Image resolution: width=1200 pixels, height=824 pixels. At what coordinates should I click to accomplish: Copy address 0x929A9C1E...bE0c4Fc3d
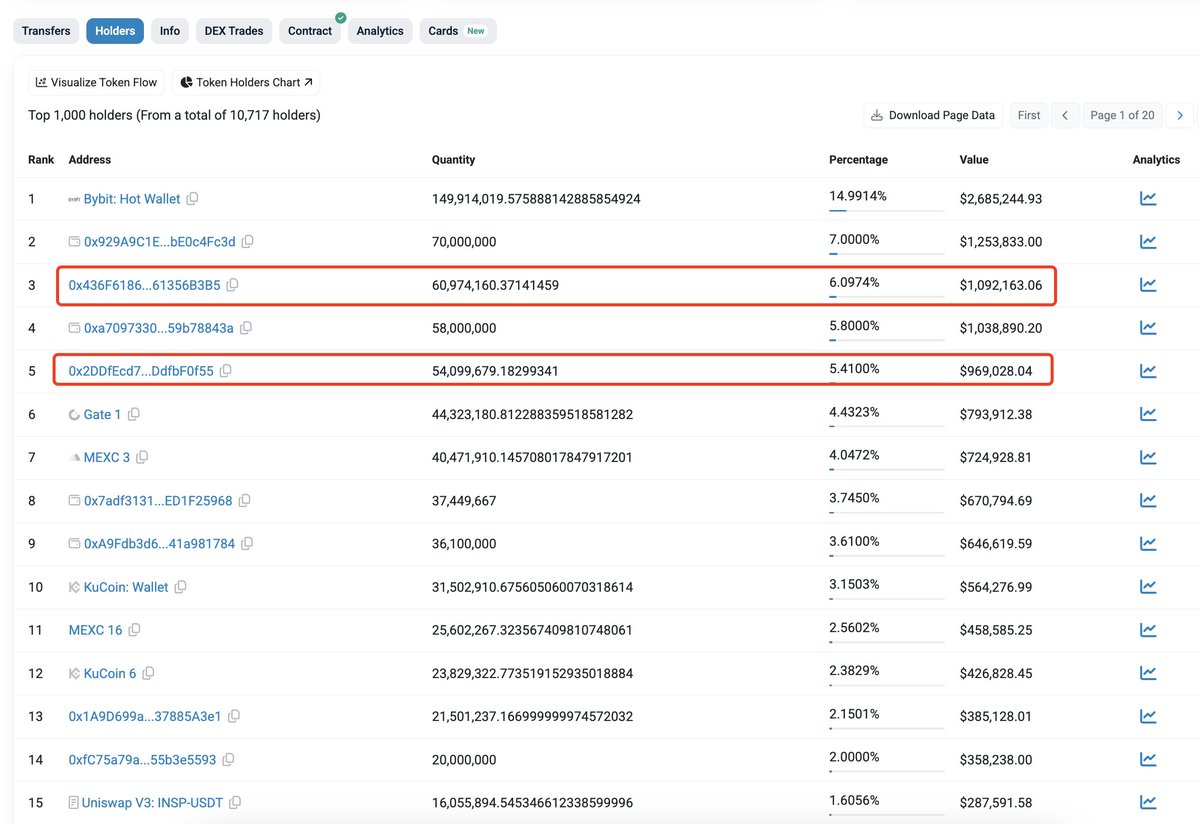[248, 242]
